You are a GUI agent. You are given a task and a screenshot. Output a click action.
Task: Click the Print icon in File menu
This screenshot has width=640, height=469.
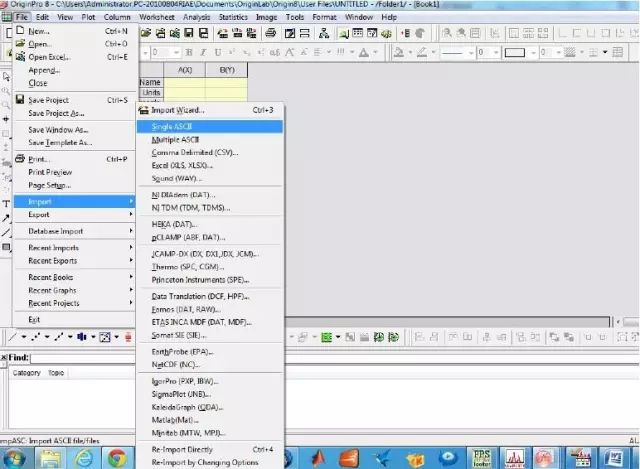[20, 159]
